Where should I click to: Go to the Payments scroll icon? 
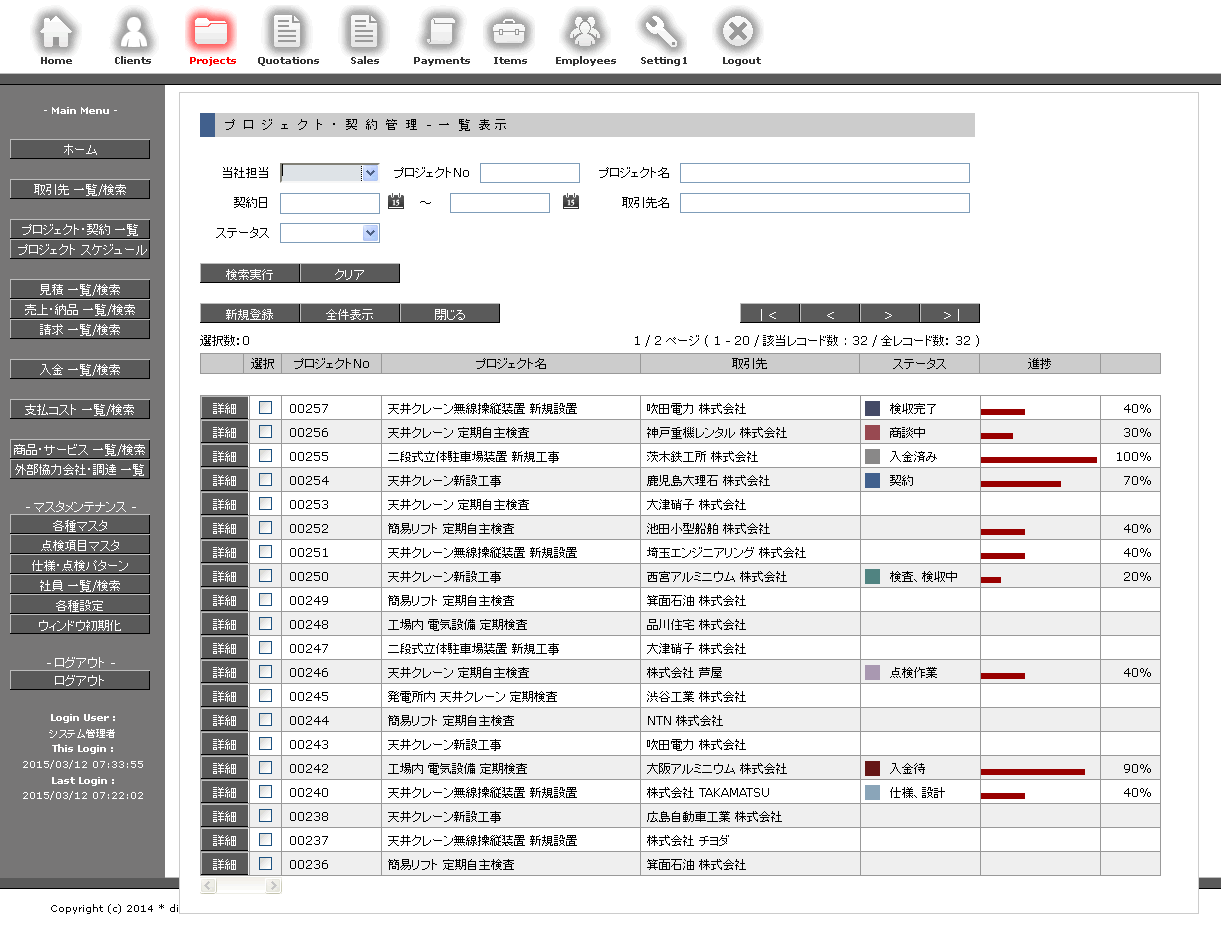pos(441,33)
